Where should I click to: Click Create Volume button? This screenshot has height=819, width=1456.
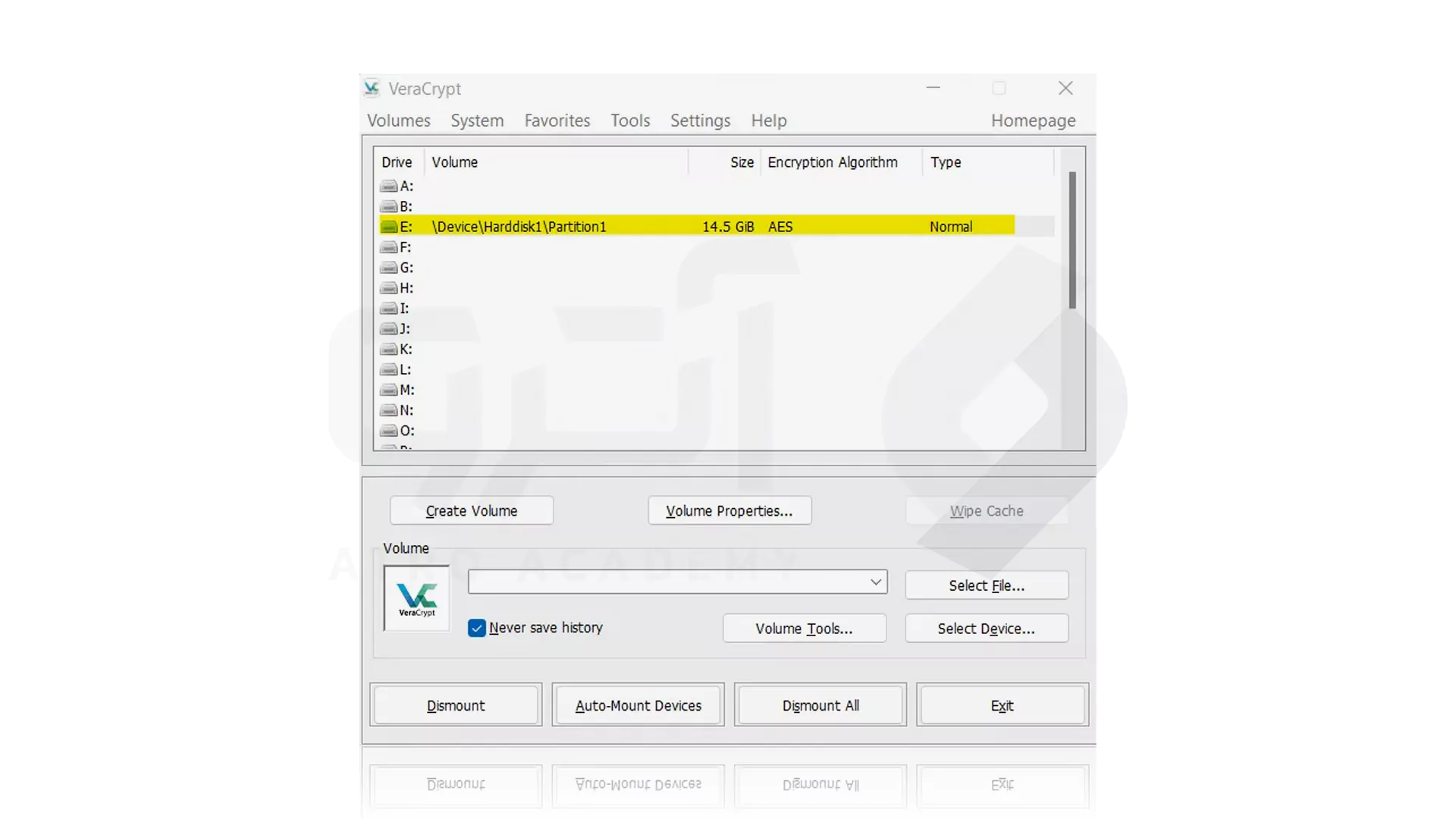[x=472, y=511]
